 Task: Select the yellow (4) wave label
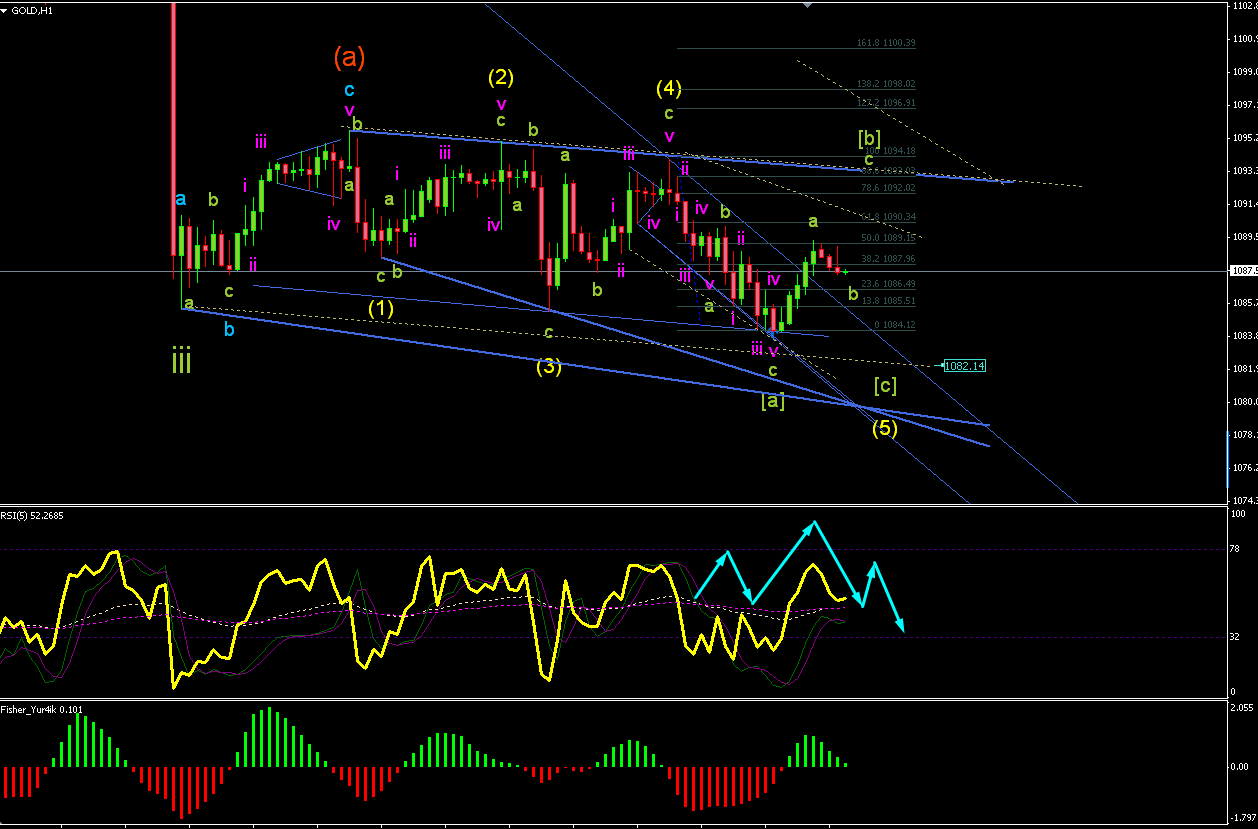tap(669, 88)
